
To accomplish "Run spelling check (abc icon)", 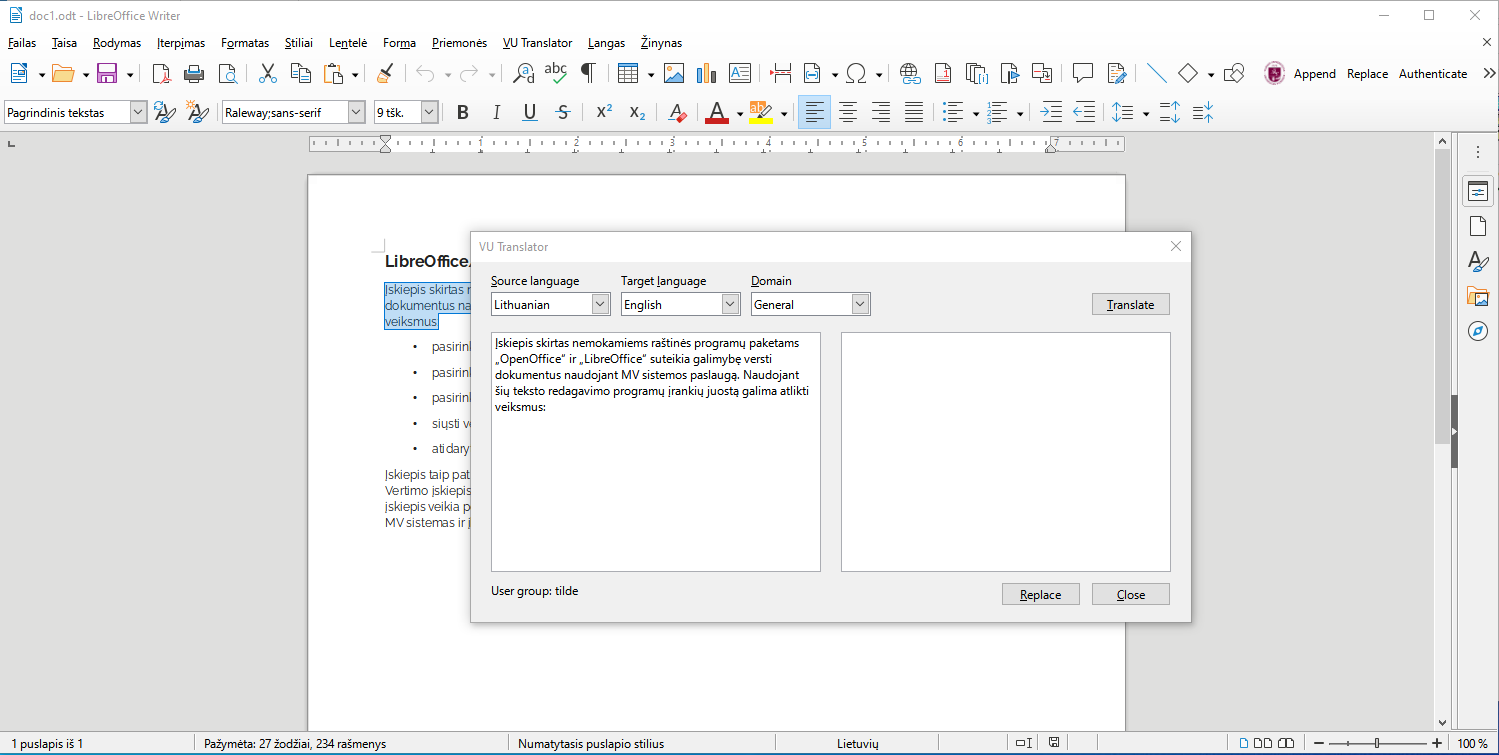I will [x=555, y=73].
